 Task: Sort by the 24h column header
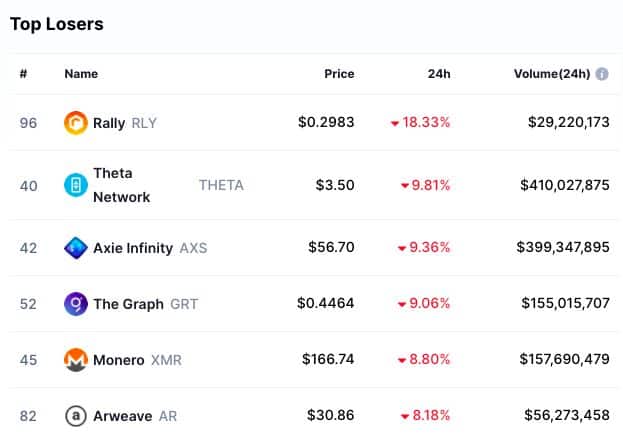439,74
